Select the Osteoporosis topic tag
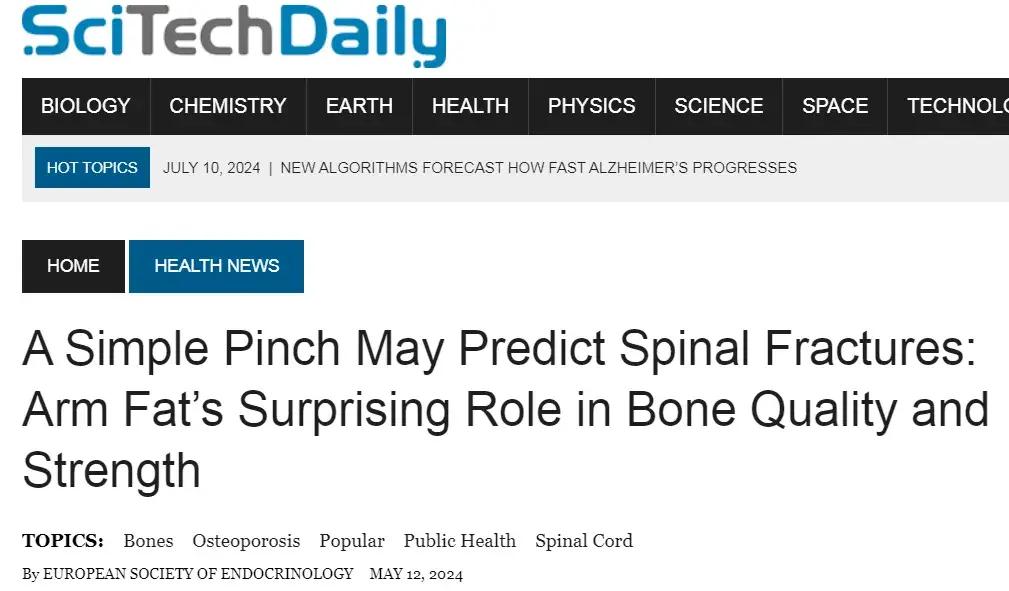This screenshot has height=591, width=1009. [246, 541]
